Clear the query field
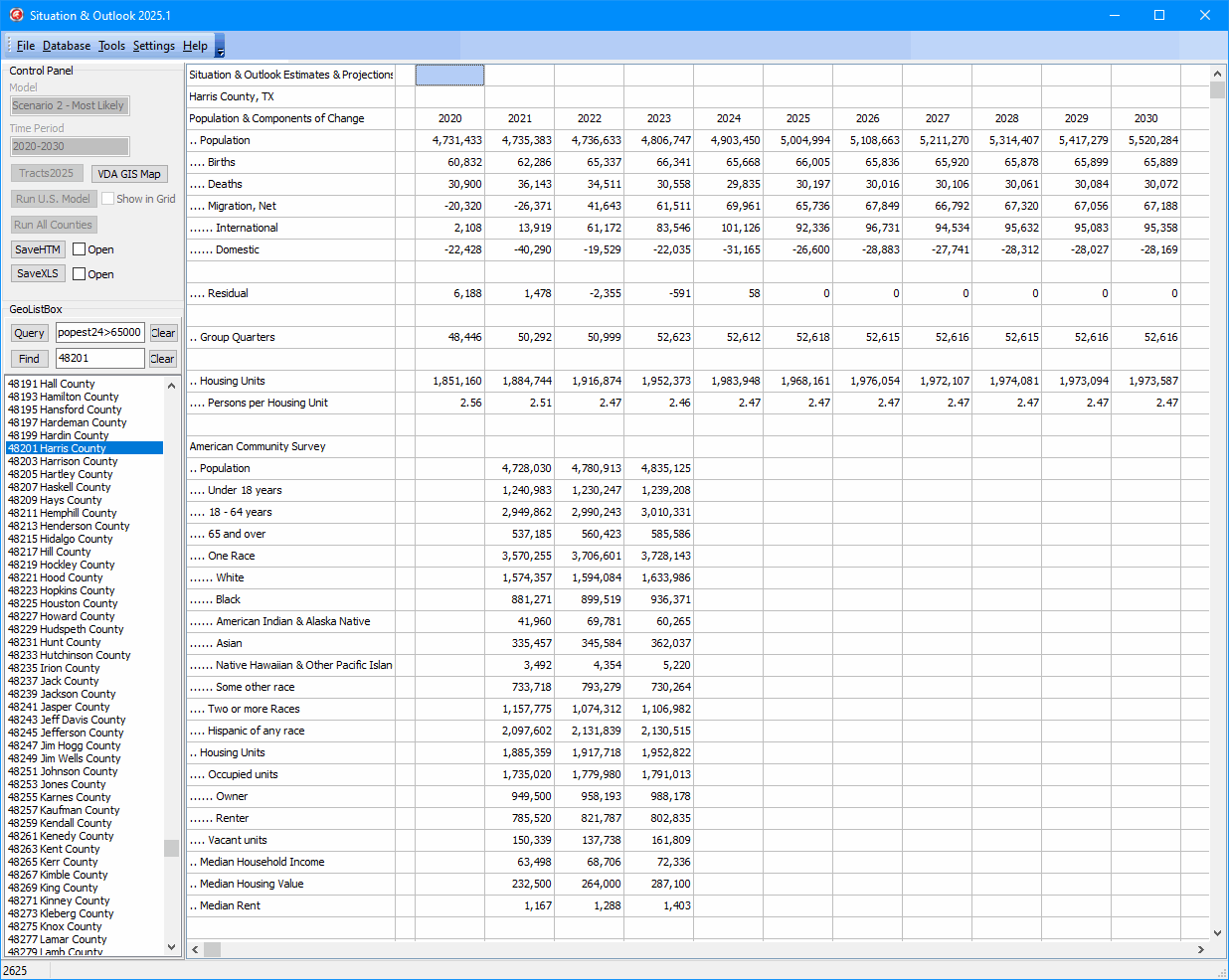1229x980 pixels. 163,333
